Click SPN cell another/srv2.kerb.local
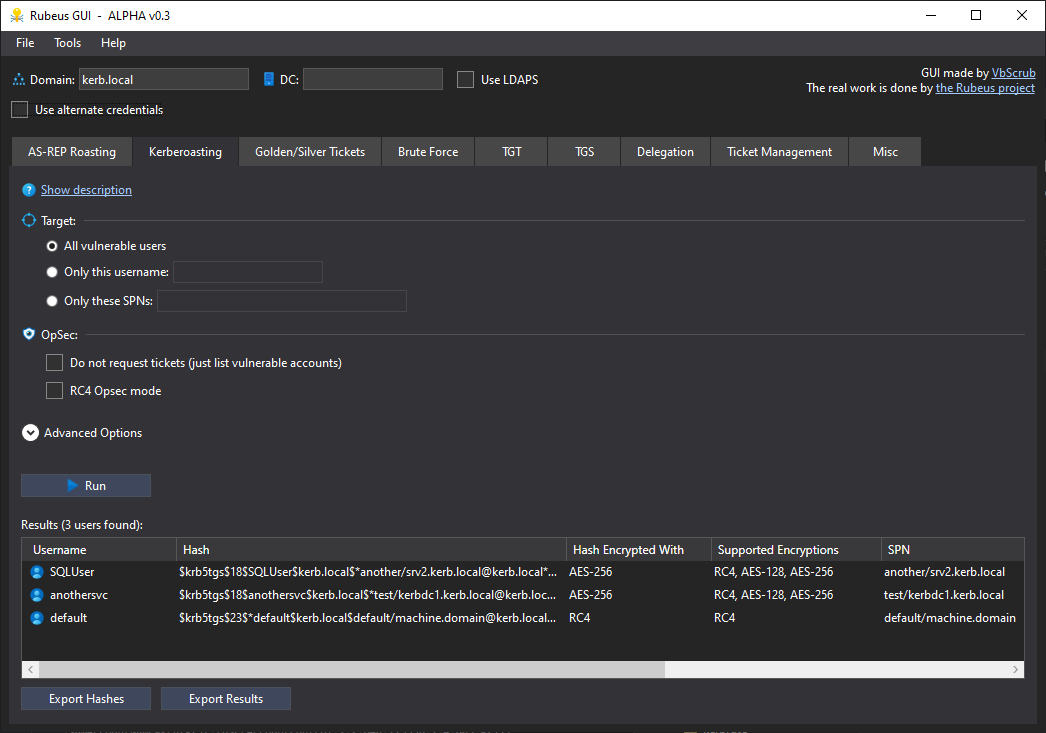Viewport: 1046px width, 733px height. pos(945,572)
